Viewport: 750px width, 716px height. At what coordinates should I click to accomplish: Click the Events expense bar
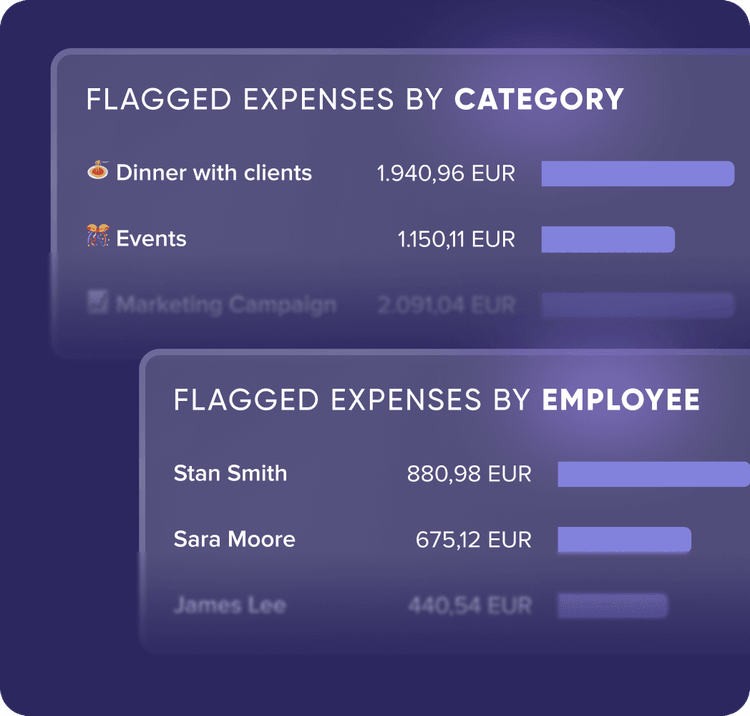click(608, 239)
